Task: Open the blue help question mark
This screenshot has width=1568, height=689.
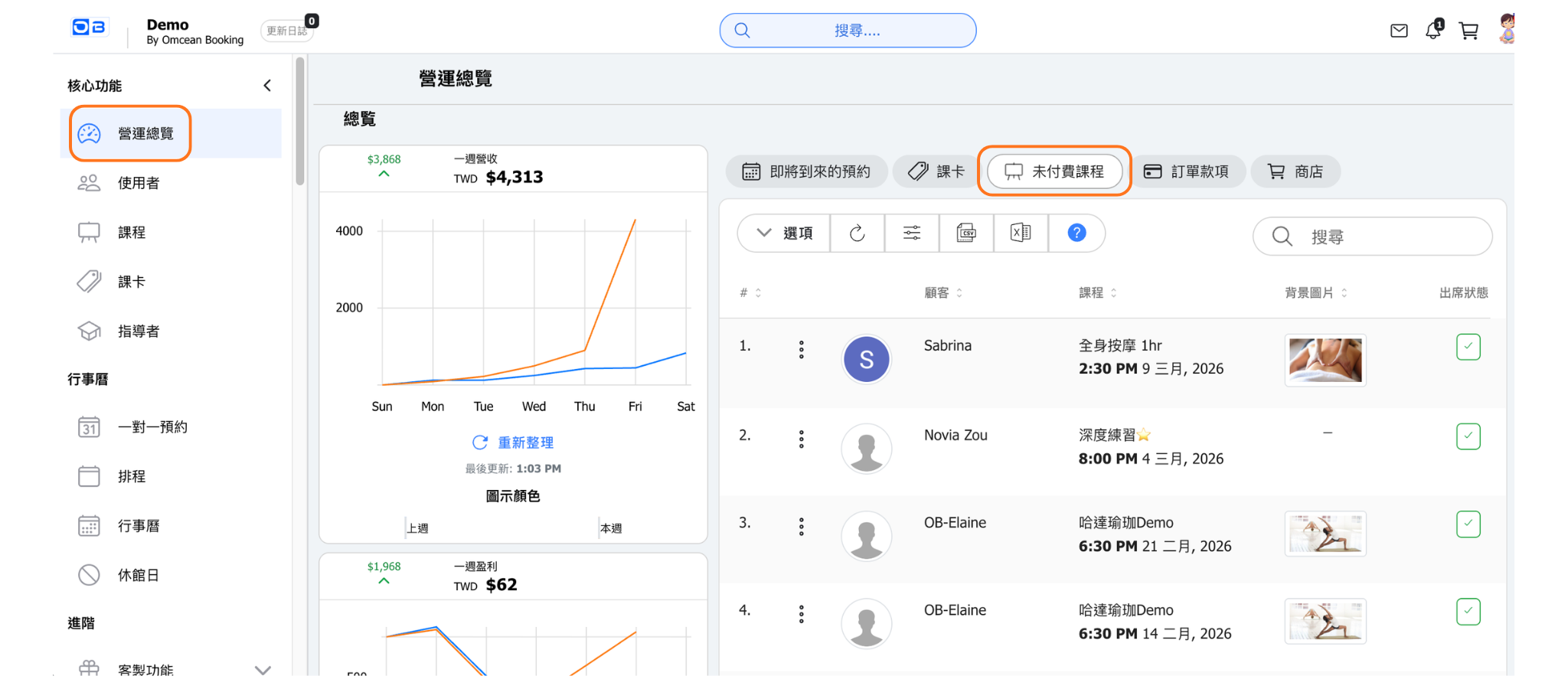Action: click(x=1076, y=233)
